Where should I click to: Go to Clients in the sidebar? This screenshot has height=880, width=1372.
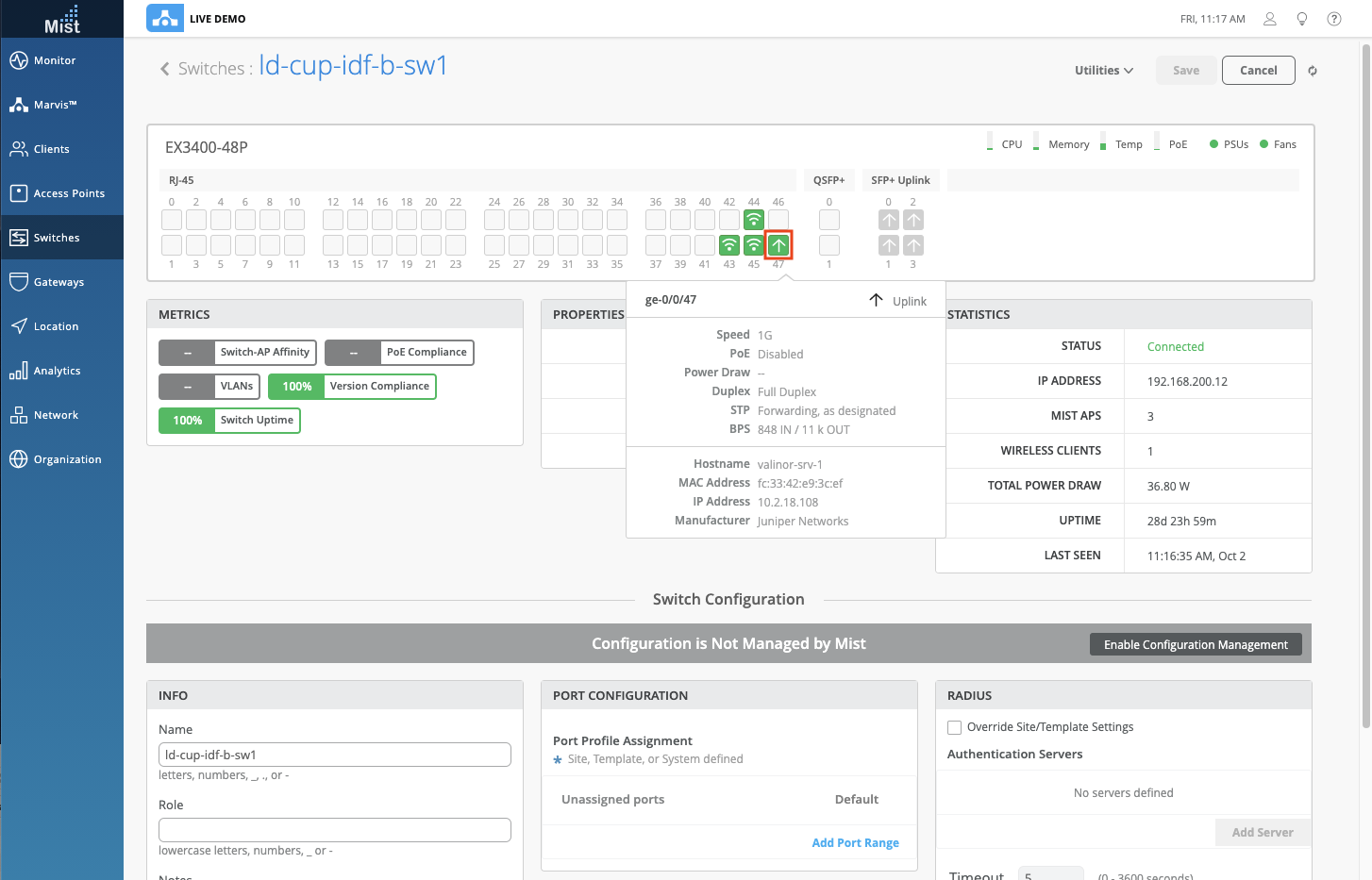(61, 149)
